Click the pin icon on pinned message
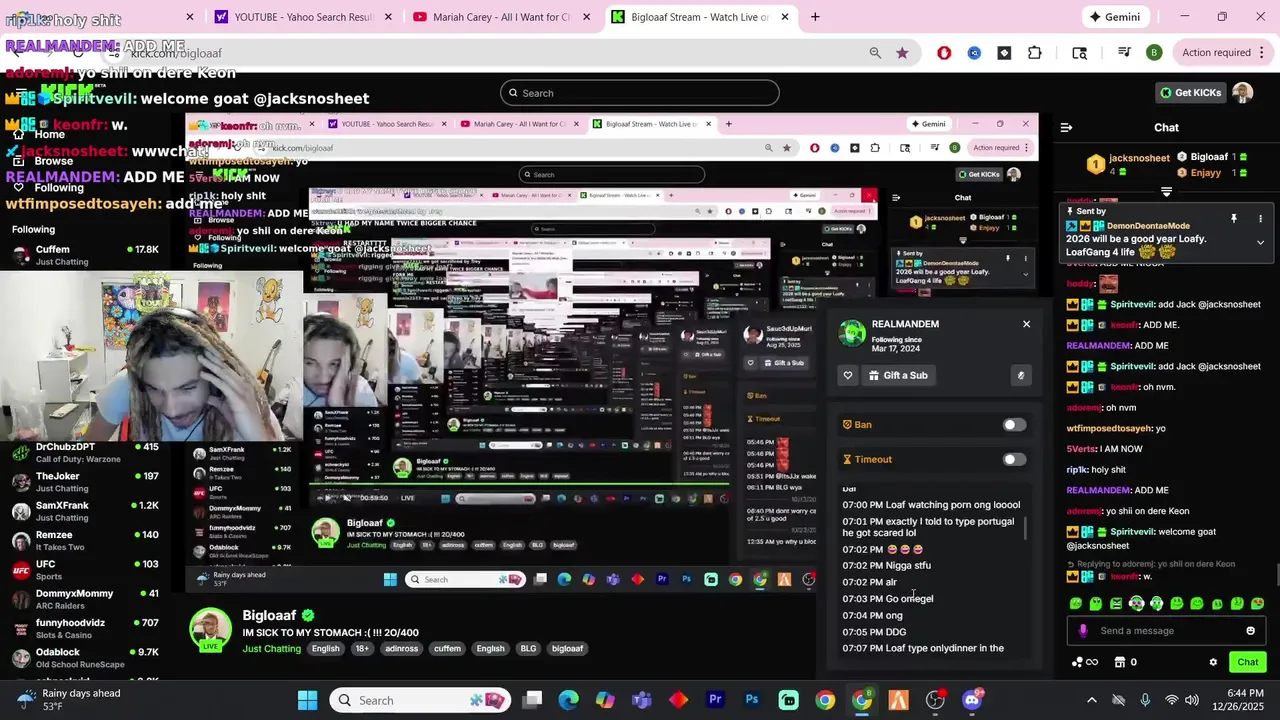1280x720 pixels. (1234, 218)
